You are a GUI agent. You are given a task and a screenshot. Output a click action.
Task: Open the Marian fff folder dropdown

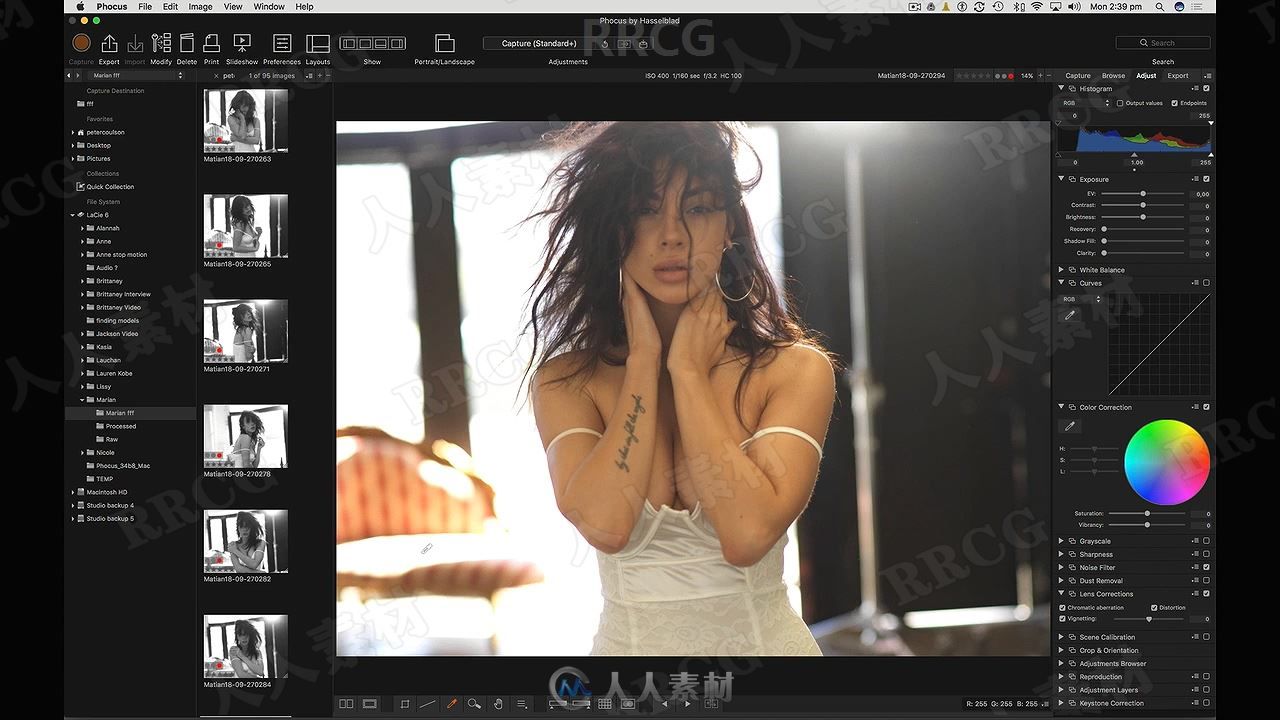tap(136, 75)
